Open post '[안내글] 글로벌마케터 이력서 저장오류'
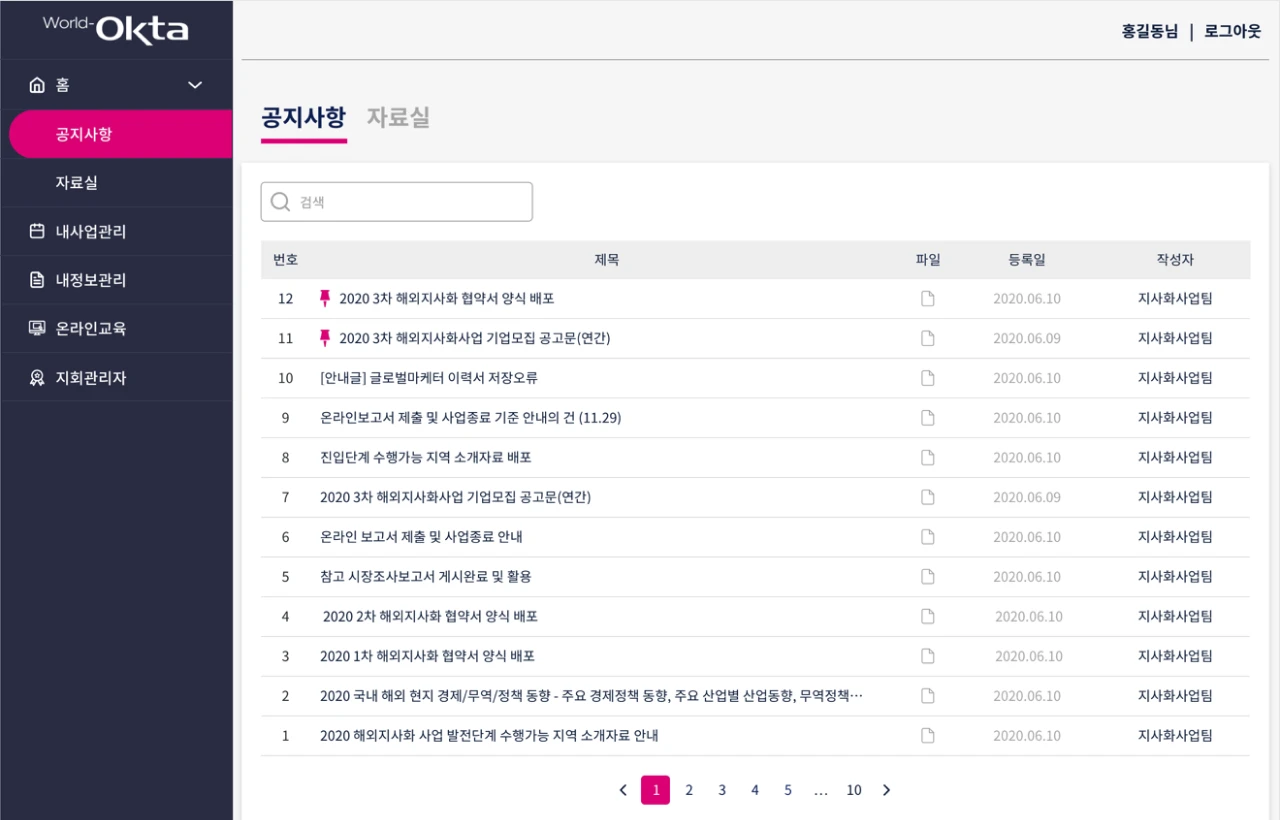Image resolution: width=1280 pixels, height=820 pixels. pos(429,378)
